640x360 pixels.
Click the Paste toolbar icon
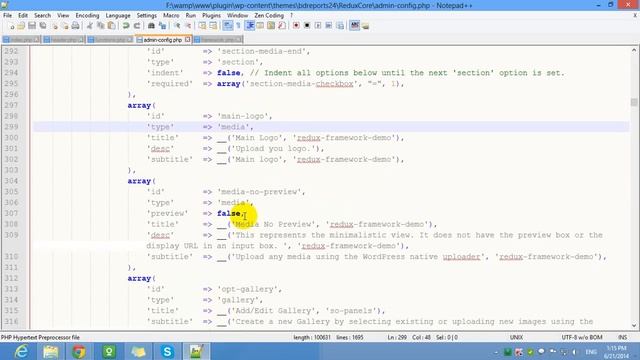(111, 26)
